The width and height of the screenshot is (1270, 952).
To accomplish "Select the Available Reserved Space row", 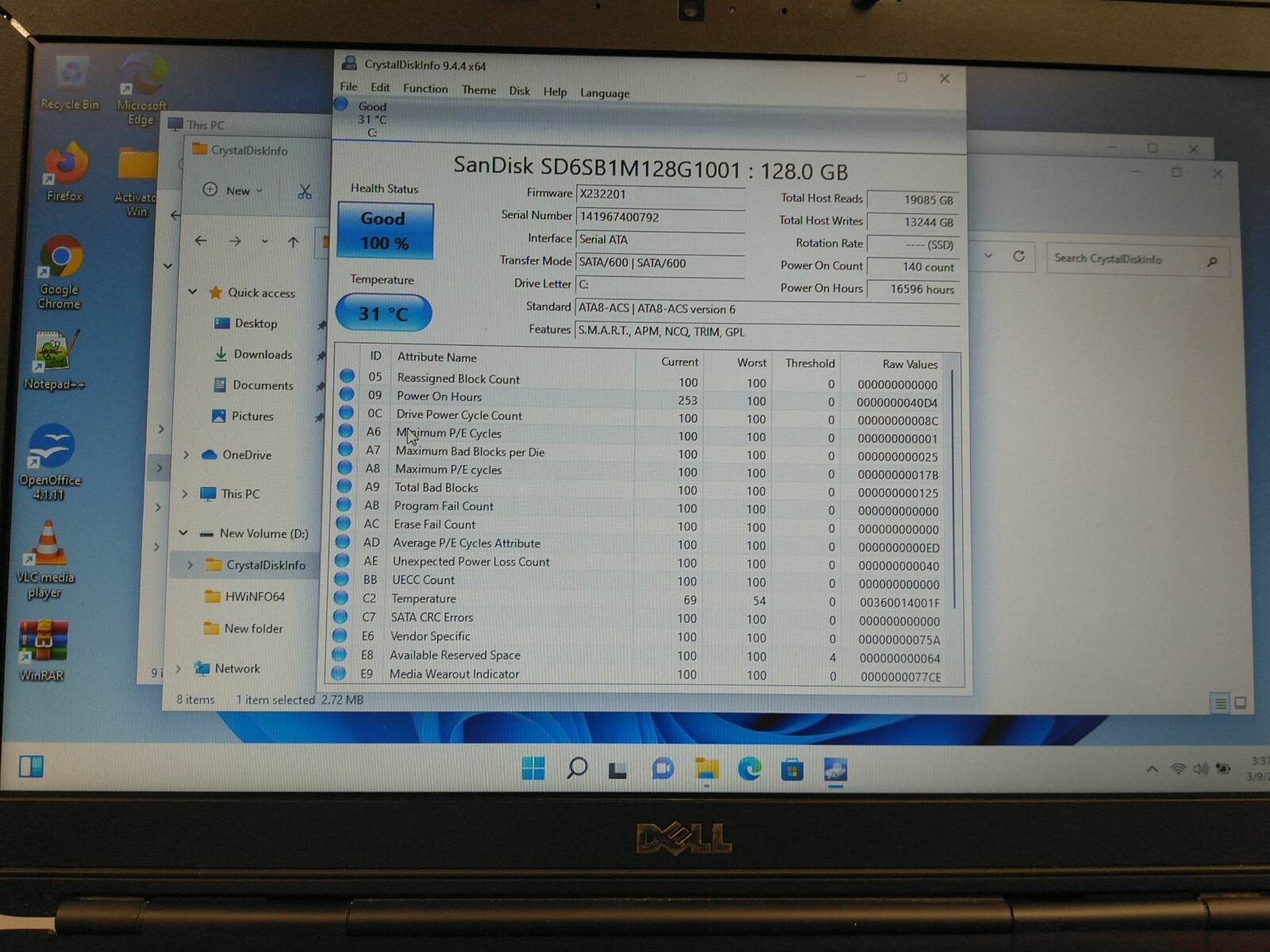I will click(x=639, y=656).
